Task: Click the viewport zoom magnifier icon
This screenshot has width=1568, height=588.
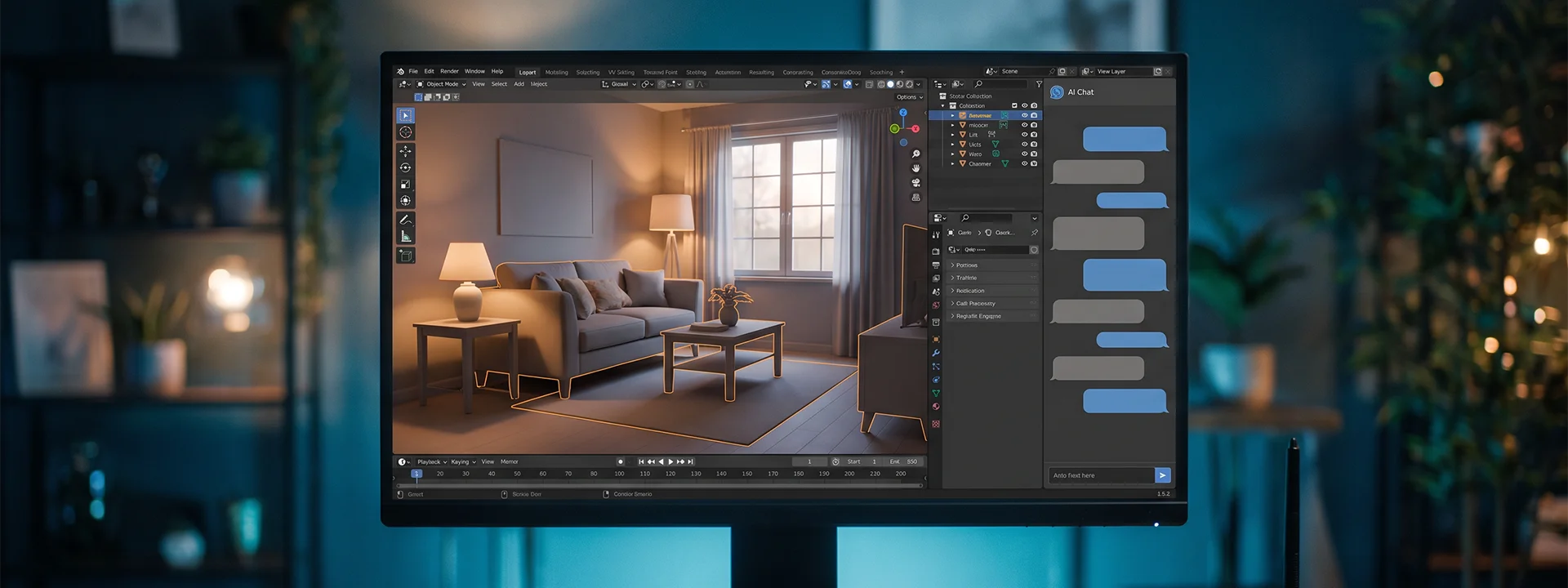Action: (x=915, y=154)
